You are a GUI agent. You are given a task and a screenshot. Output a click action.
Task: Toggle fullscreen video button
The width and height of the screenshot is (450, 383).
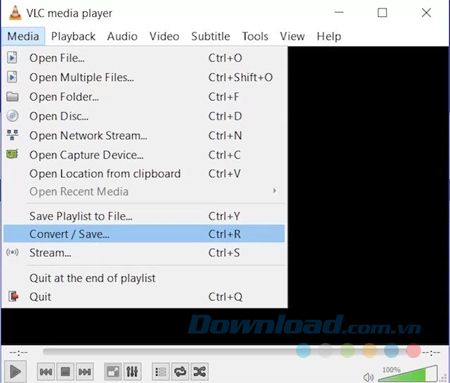pyautogui.click(x=113, y=372)
